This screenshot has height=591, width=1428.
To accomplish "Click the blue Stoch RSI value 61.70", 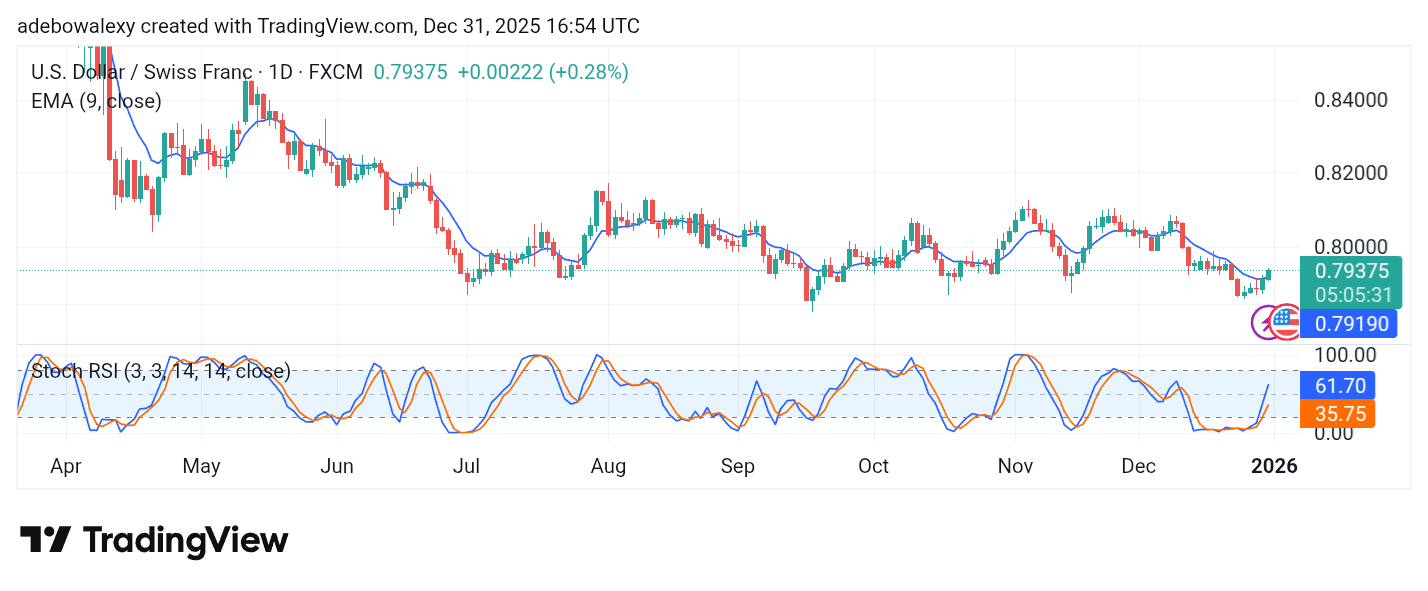I will (1338, 385).
